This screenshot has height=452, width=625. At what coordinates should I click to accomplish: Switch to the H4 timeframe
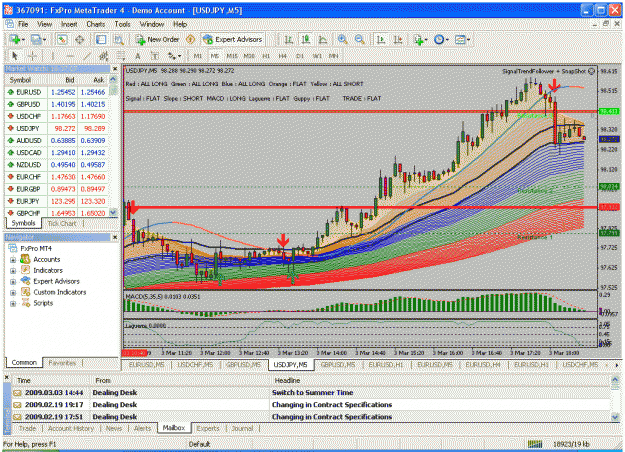(x=283, y=56)
